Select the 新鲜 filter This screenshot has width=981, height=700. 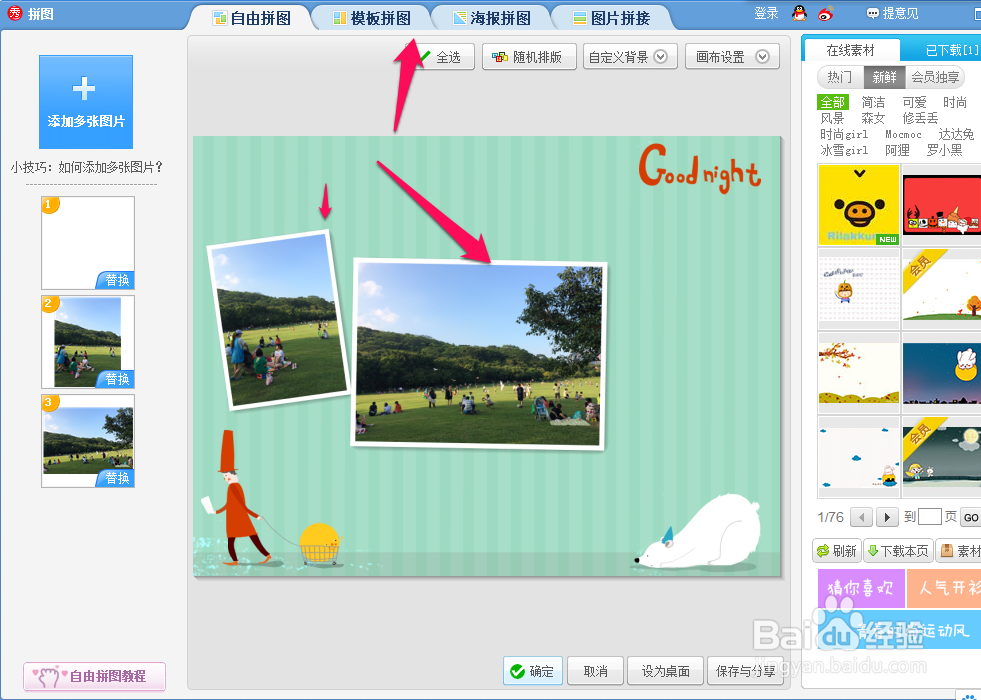pyautogui.click(x=885, y=77)
